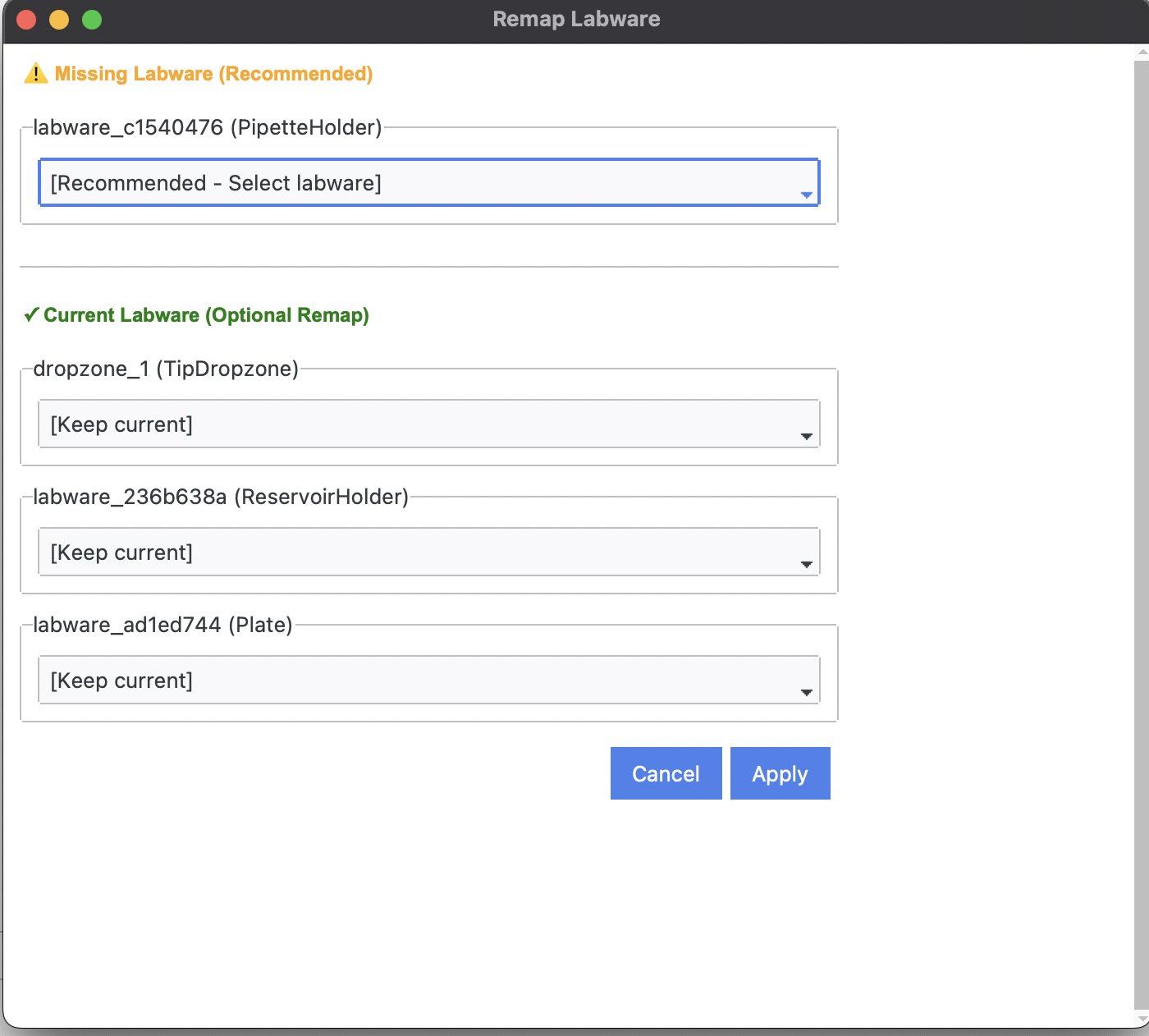
Task: Click the Missing Labware (Recommended) heading
Action: [x=213, y=74]
